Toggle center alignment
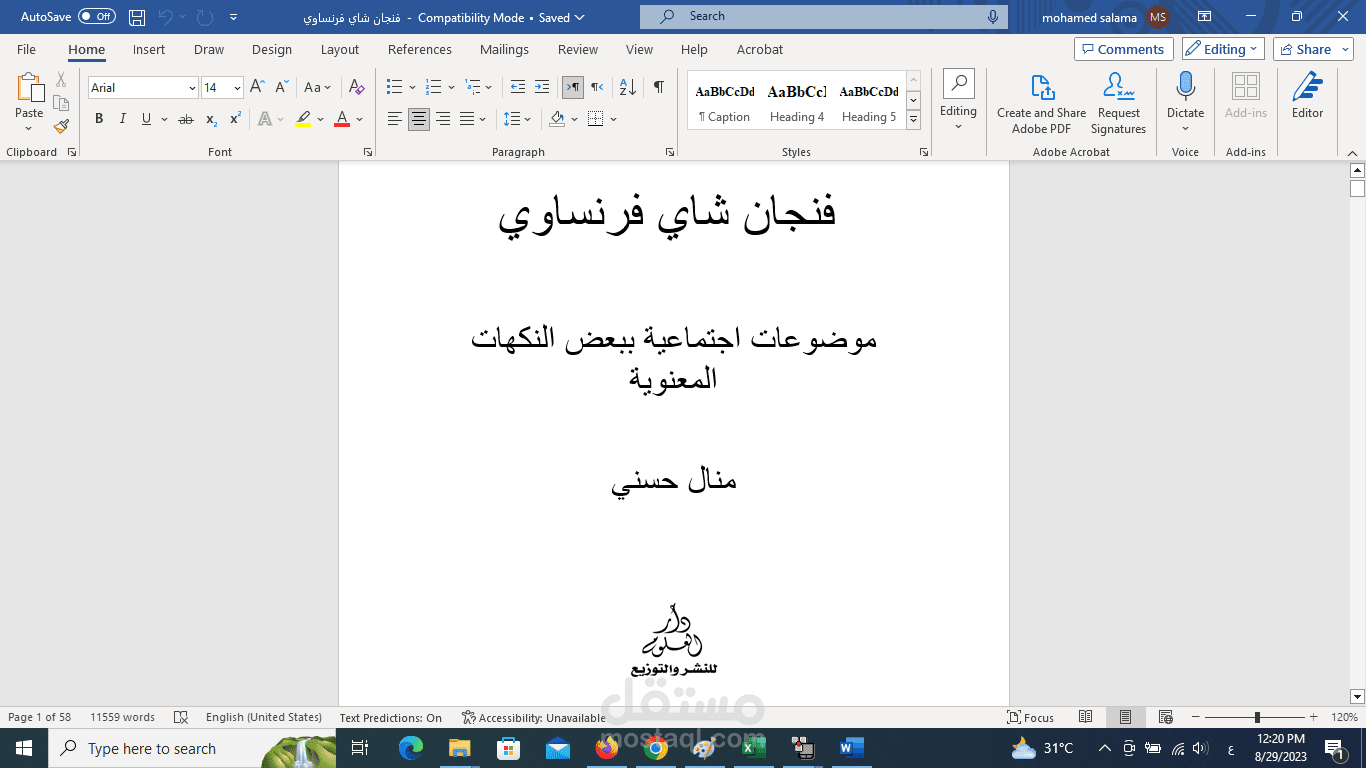The width and height of the screenshot is (1366, 768). 419,119
